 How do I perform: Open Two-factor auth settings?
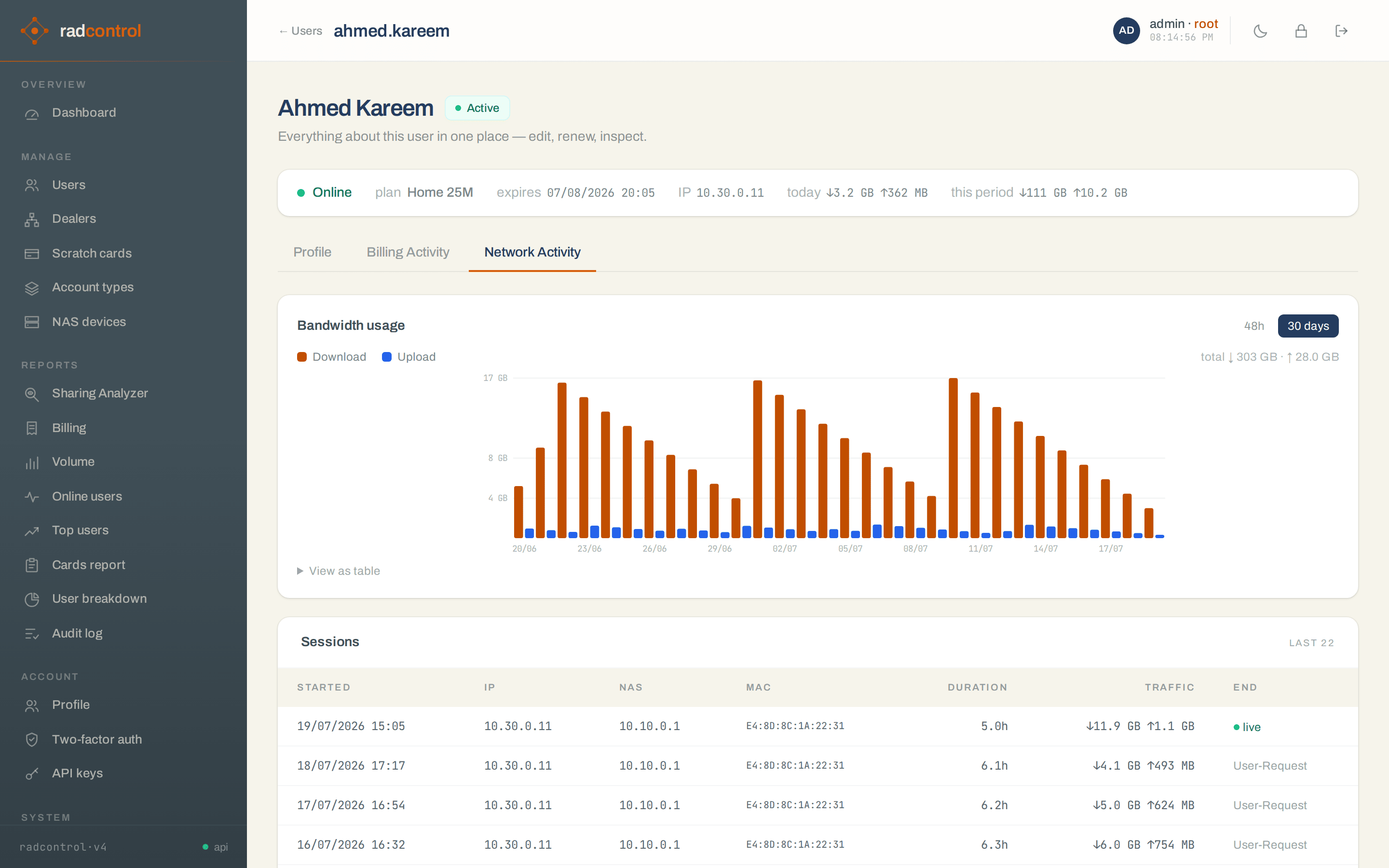[x=123, y=739]
